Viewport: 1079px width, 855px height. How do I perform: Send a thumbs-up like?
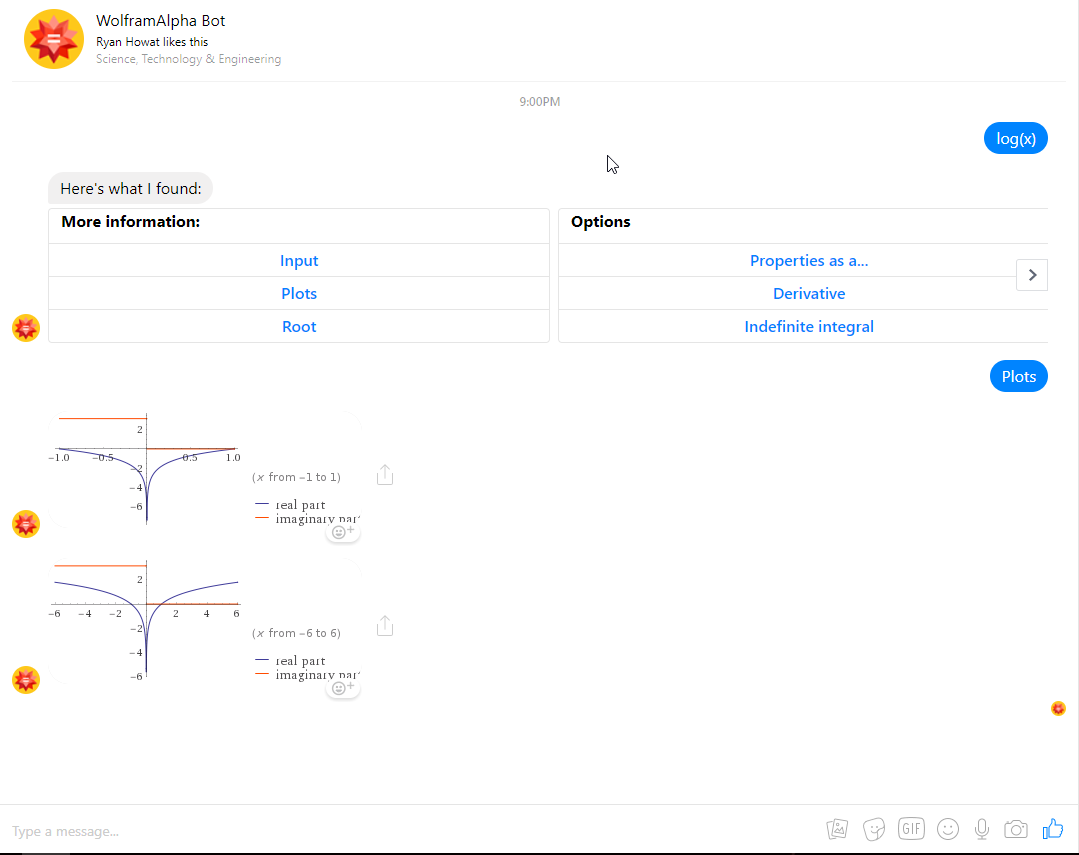coord(1053,828)
